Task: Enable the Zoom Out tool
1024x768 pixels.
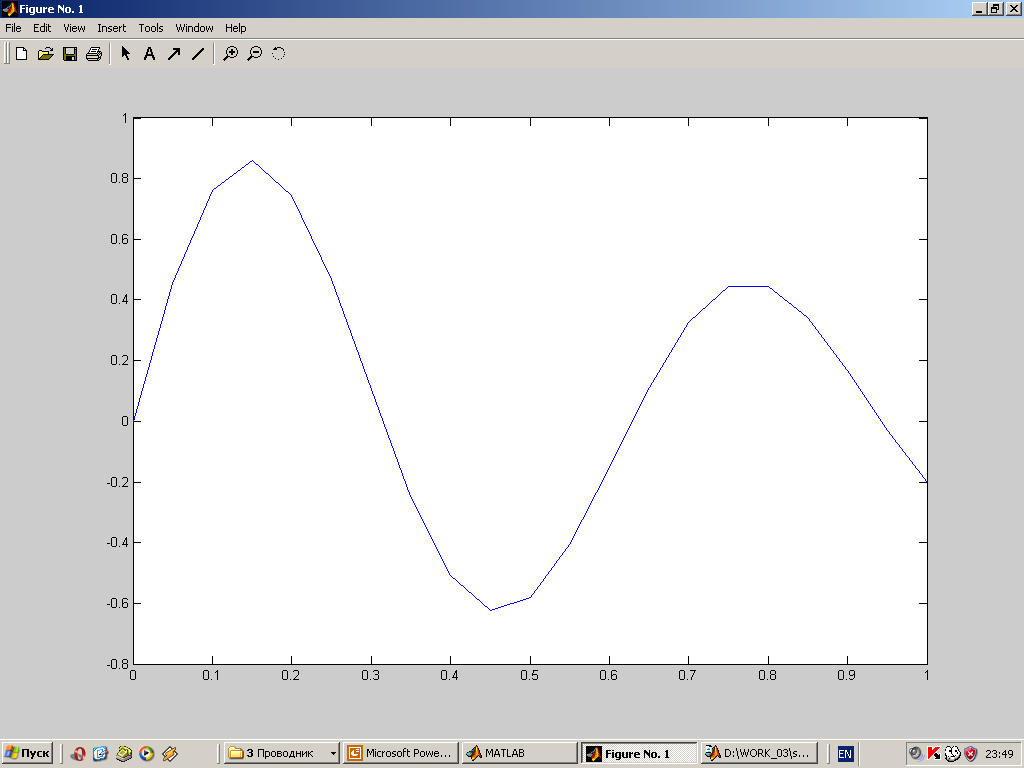Action: coord(255,54)
